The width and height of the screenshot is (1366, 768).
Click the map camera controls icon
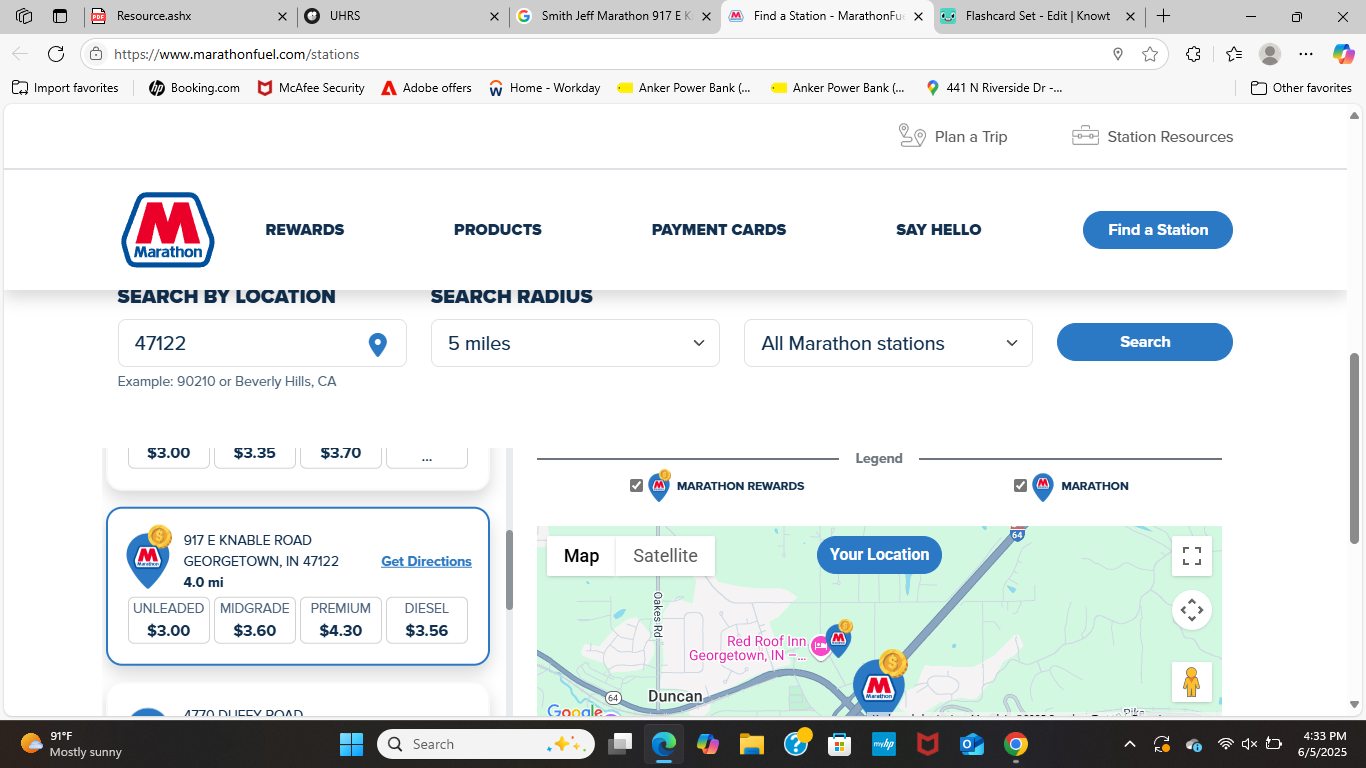[1192, 610]
